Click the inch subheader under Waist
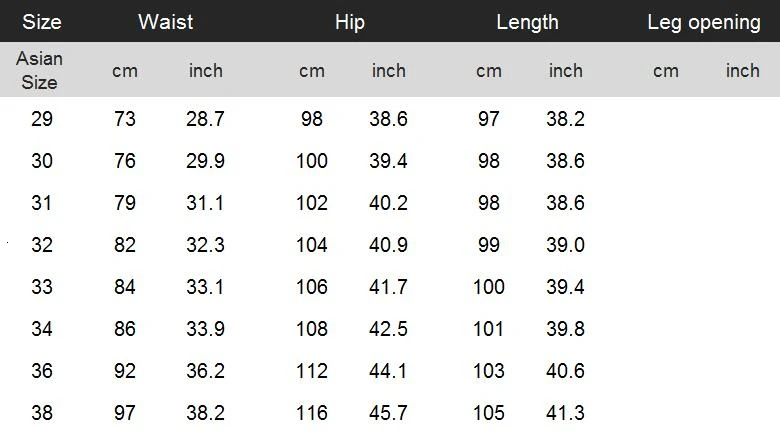Screen dimensions: 780x432 coord(206,71)
